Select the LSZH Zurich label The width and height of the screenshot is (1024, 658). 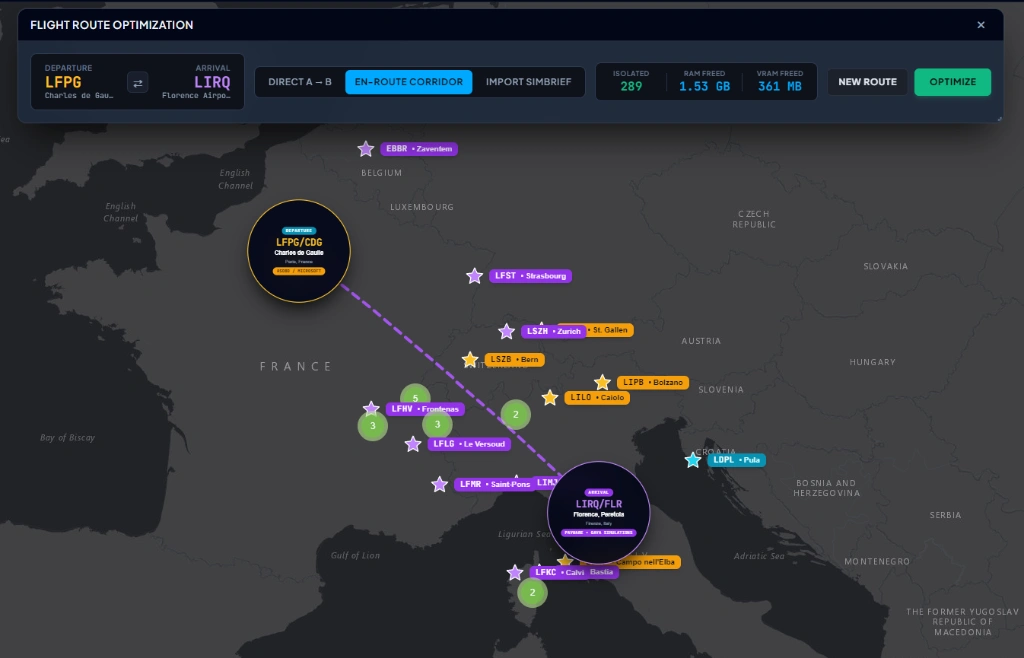coord(553,332)
